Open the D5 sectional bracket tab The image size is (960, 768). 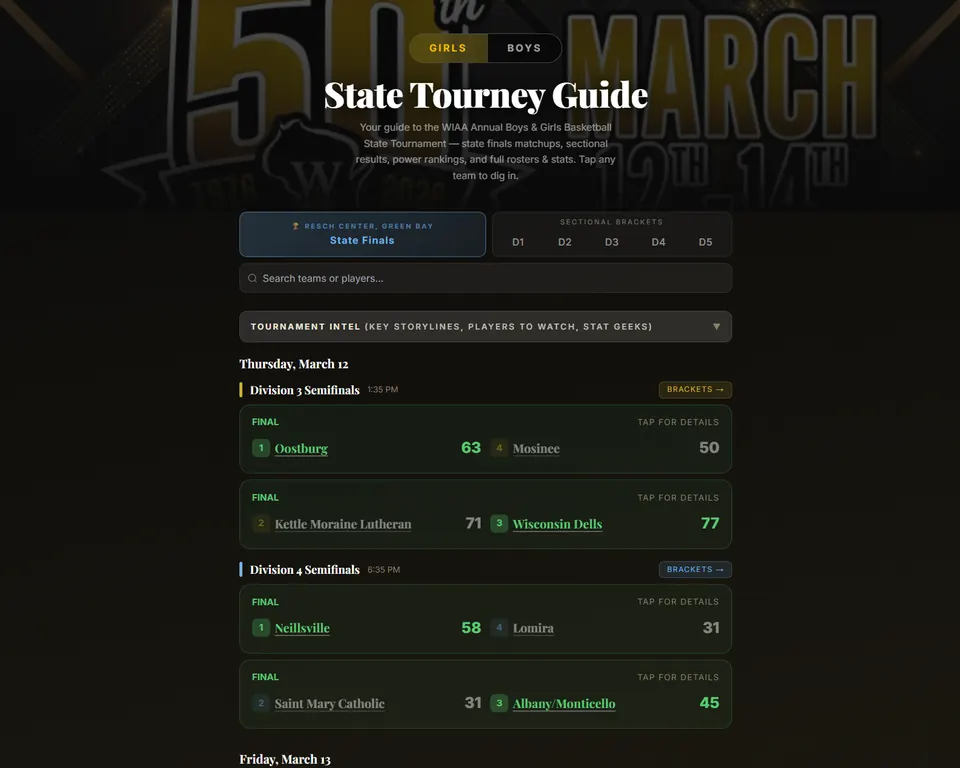click(705, 242)
